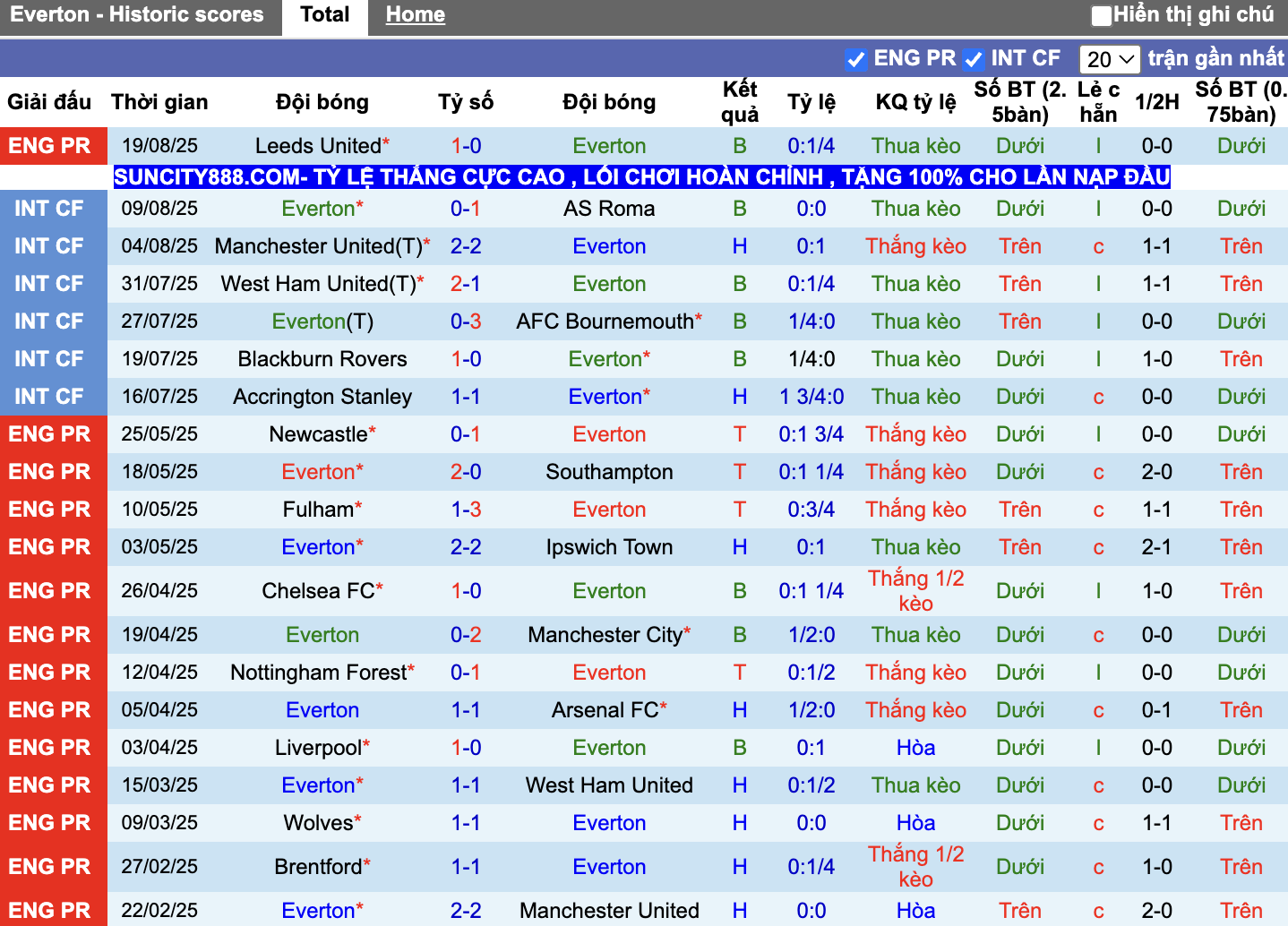Click the Everton link in Newcastle row
This screenshot has width=1288, height=926.
[609, 434]
